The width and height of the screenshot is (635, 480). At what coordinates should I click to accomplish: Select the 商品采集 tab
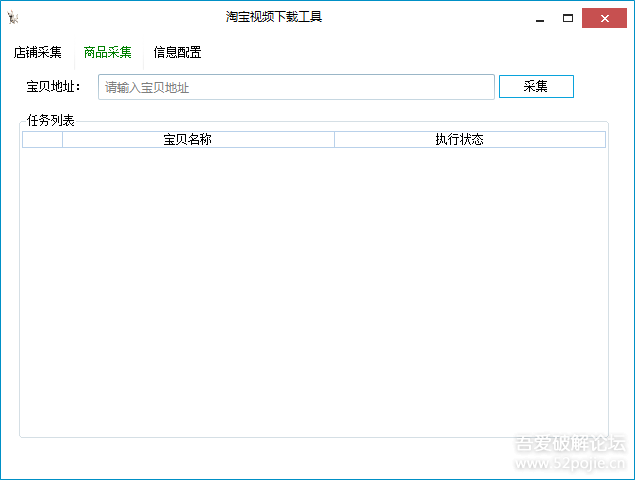(108, 53)
